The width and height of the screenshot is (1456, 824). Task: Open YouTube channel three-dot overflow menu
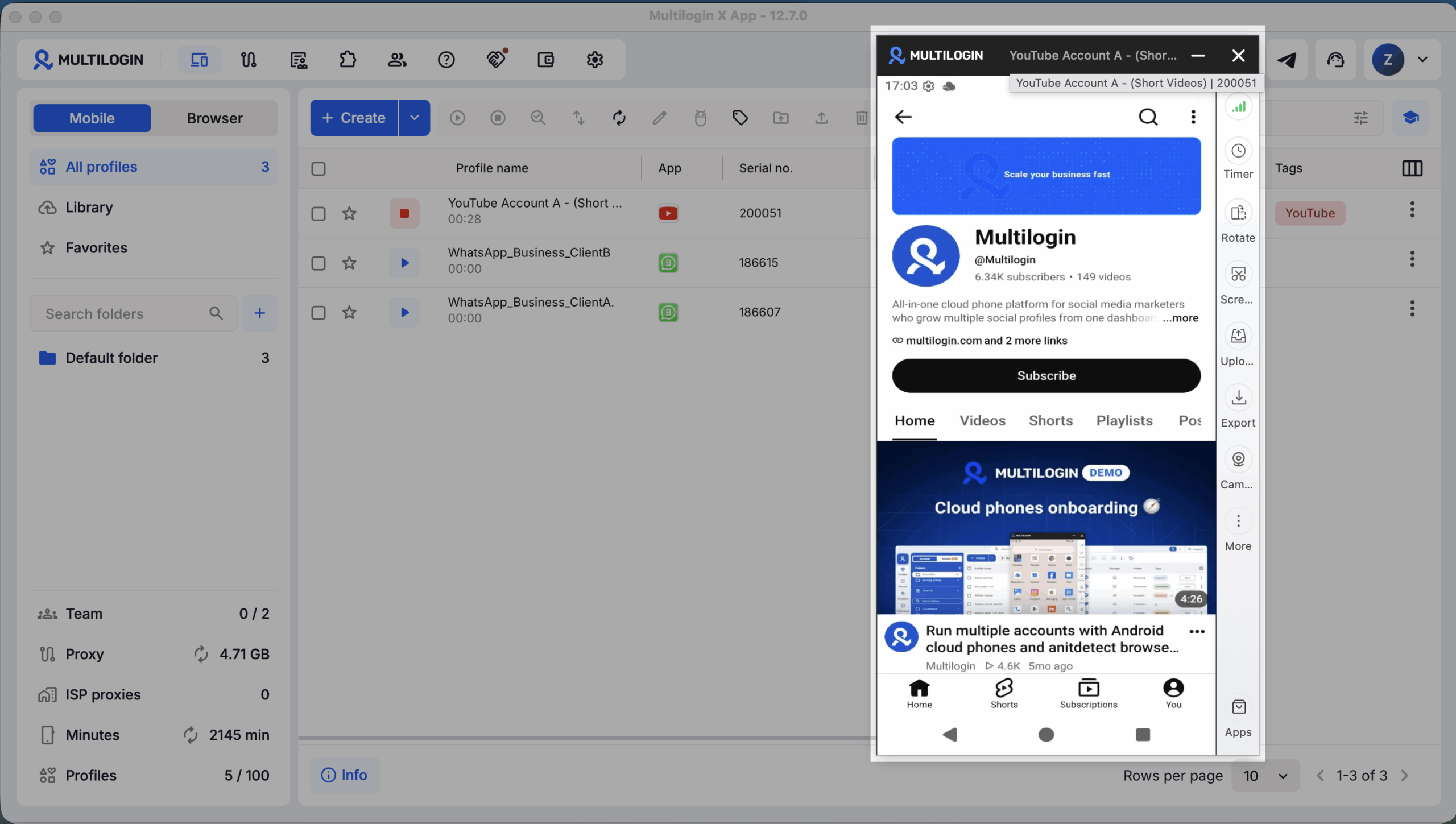1193,117
